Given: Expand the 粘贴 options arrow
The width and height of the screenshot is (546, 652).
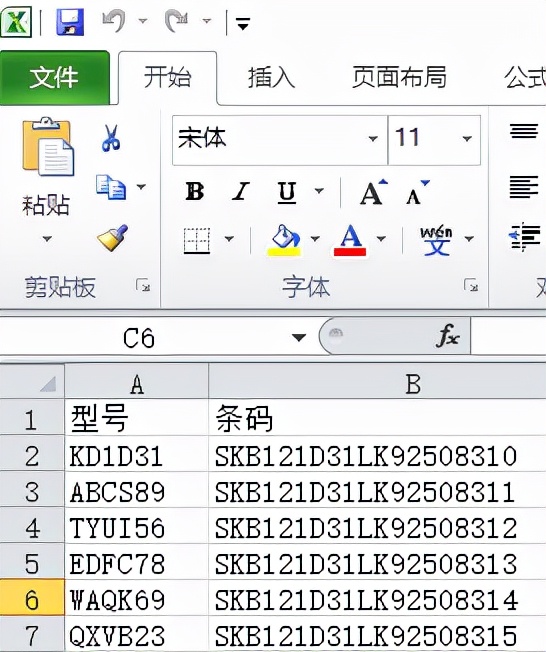Looking at the screenshot, I should click(x=47, y=239).
